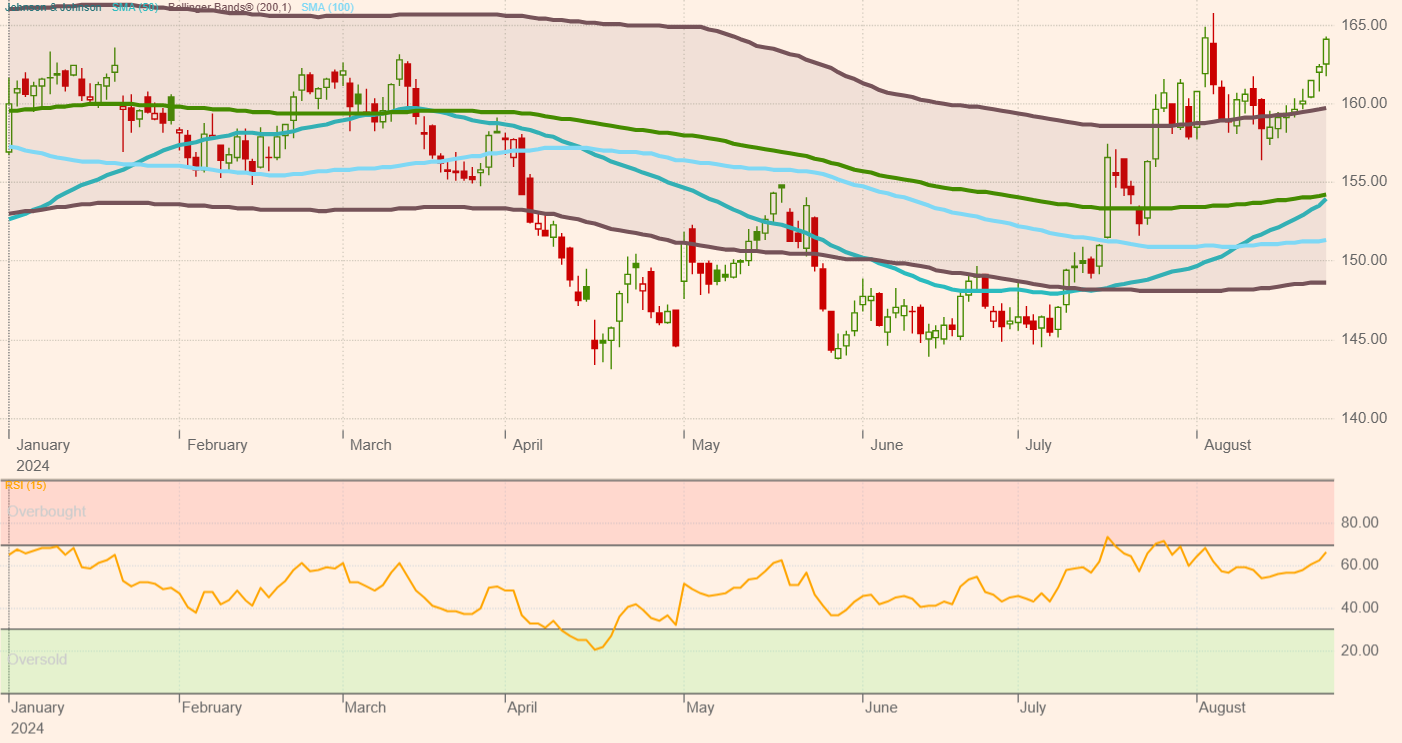
Task: Click August on the price chart axis
Action: tap(1227, 445)
